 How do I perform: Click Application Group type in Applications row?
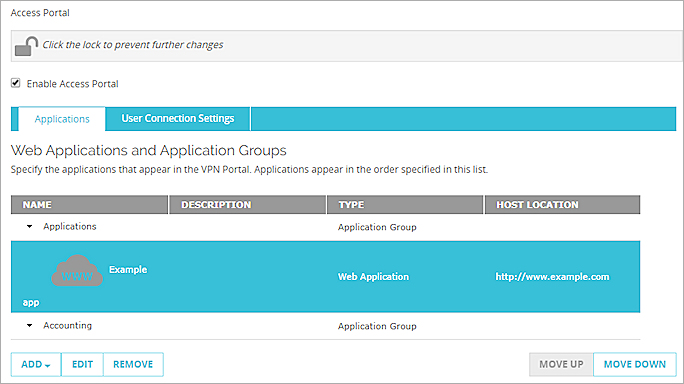pos(377,227)
